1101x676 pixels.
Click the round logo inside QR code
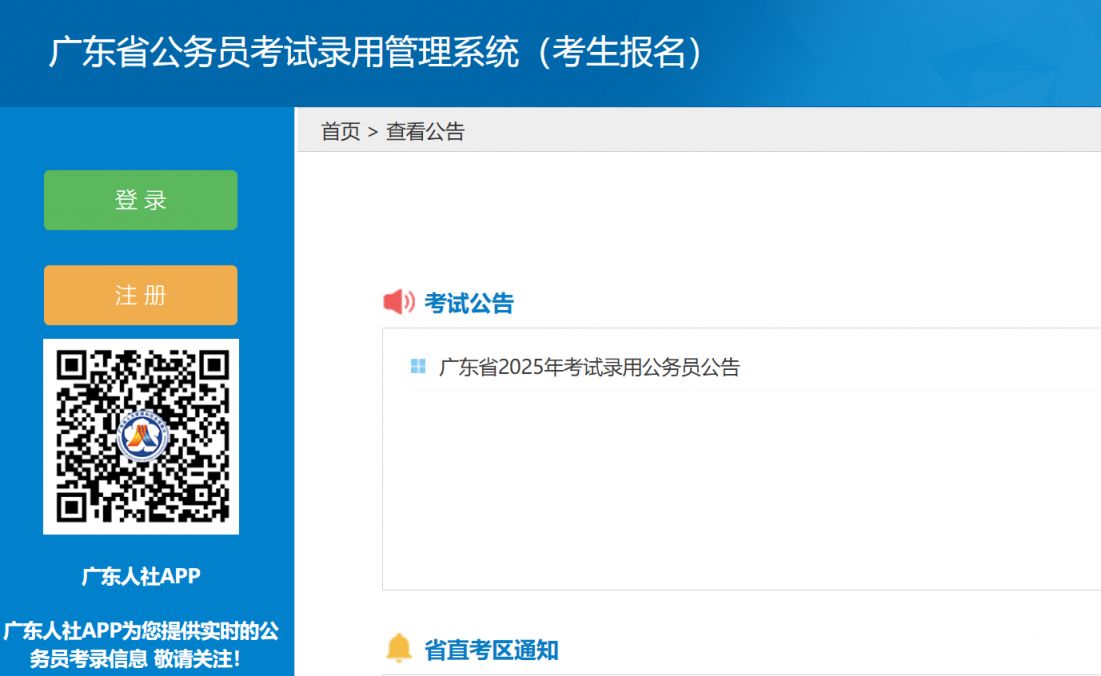[x=142, y=436]
